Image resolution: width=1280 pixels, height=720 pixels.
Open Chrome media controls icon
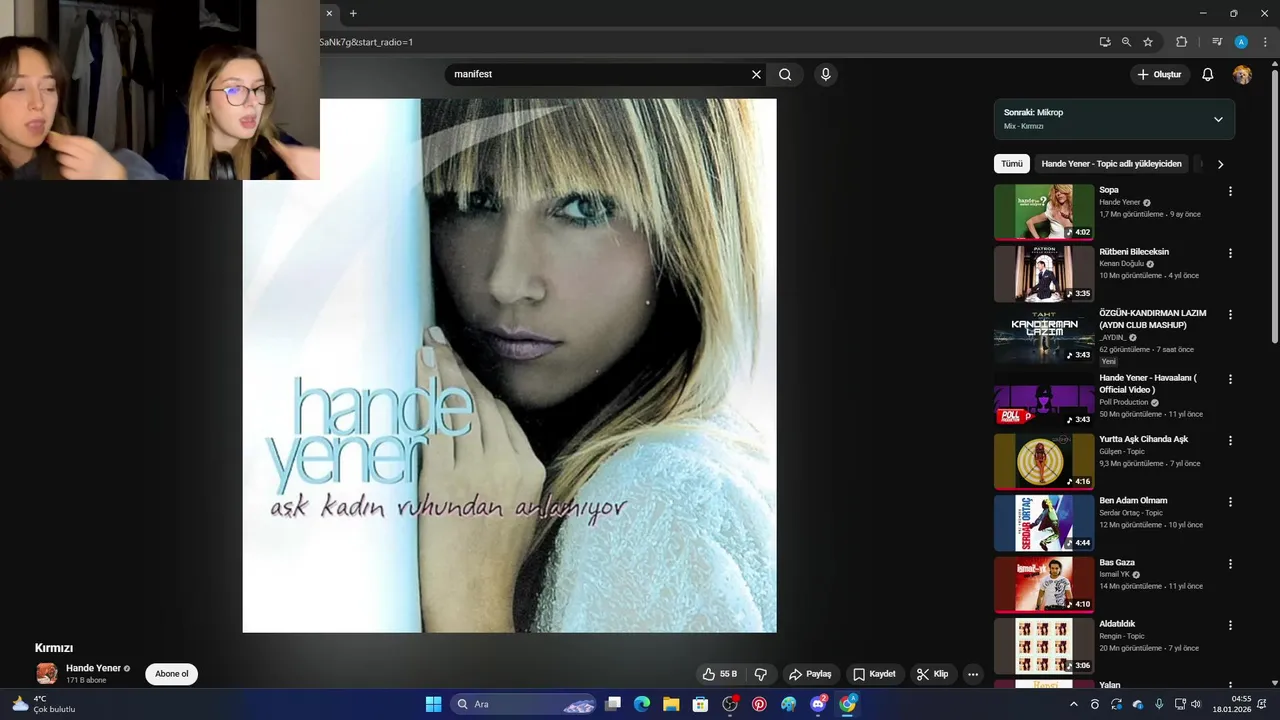coord(1217,42)
